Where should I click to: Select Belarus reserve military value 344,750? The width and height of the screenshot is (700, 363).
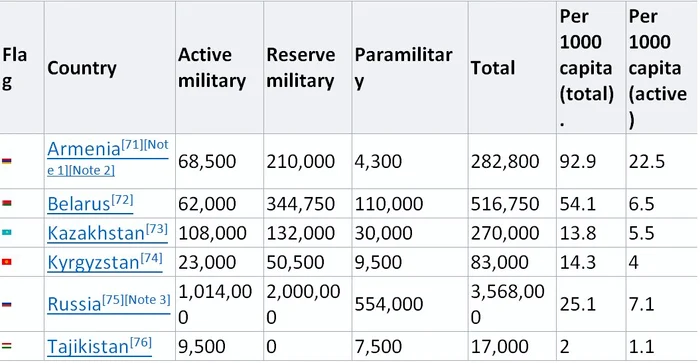click(300, 204)
